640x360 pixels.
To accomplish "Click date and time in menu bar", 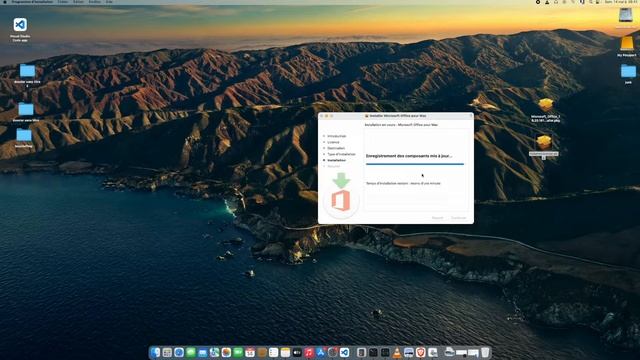I will [x=622, y=2].
